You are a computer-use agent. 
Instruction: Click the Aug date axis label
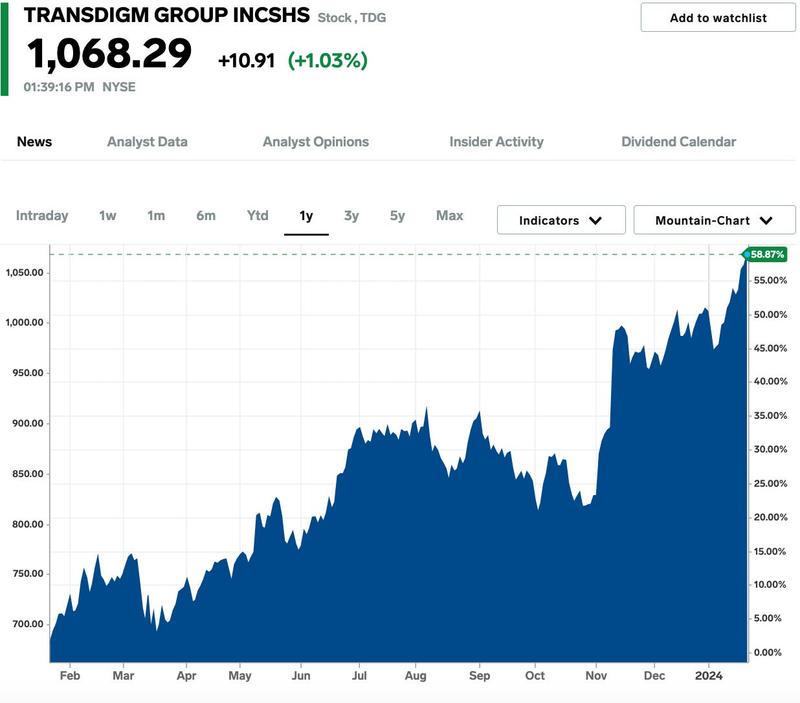pos(415,676)
